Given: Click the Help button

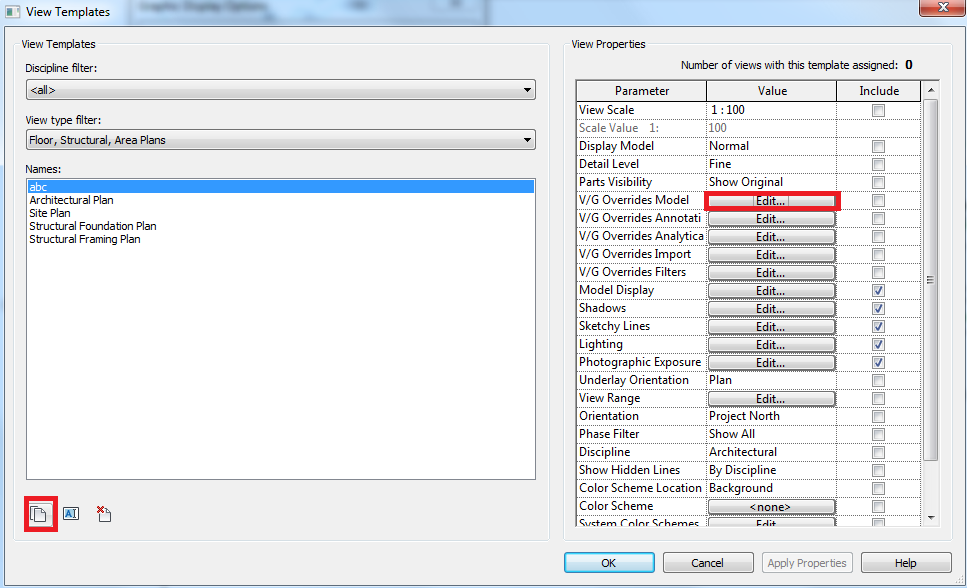Looking at the screenshot, I should click(x=905, y=563).
